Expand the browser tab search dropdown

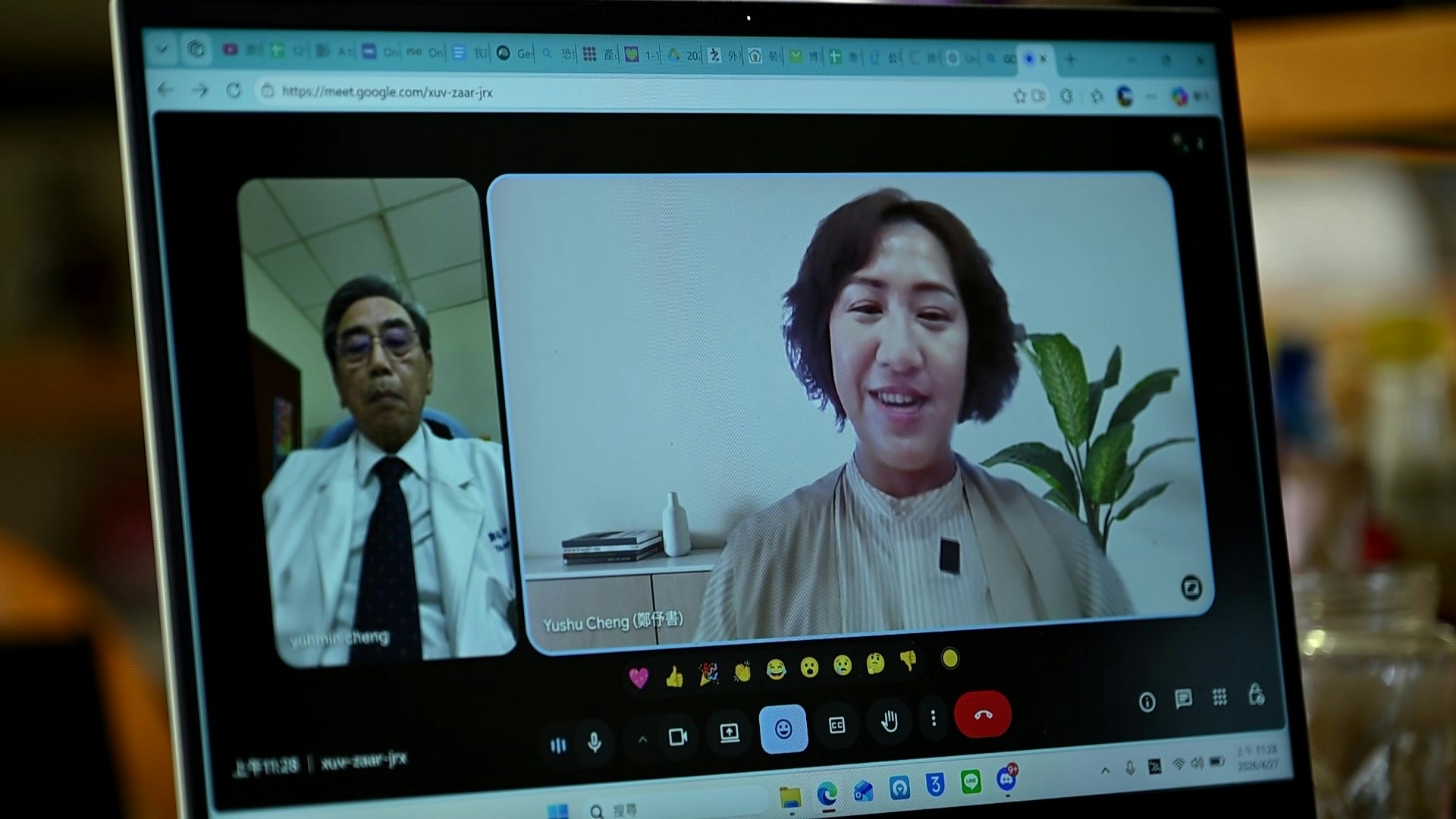(162, 49)
